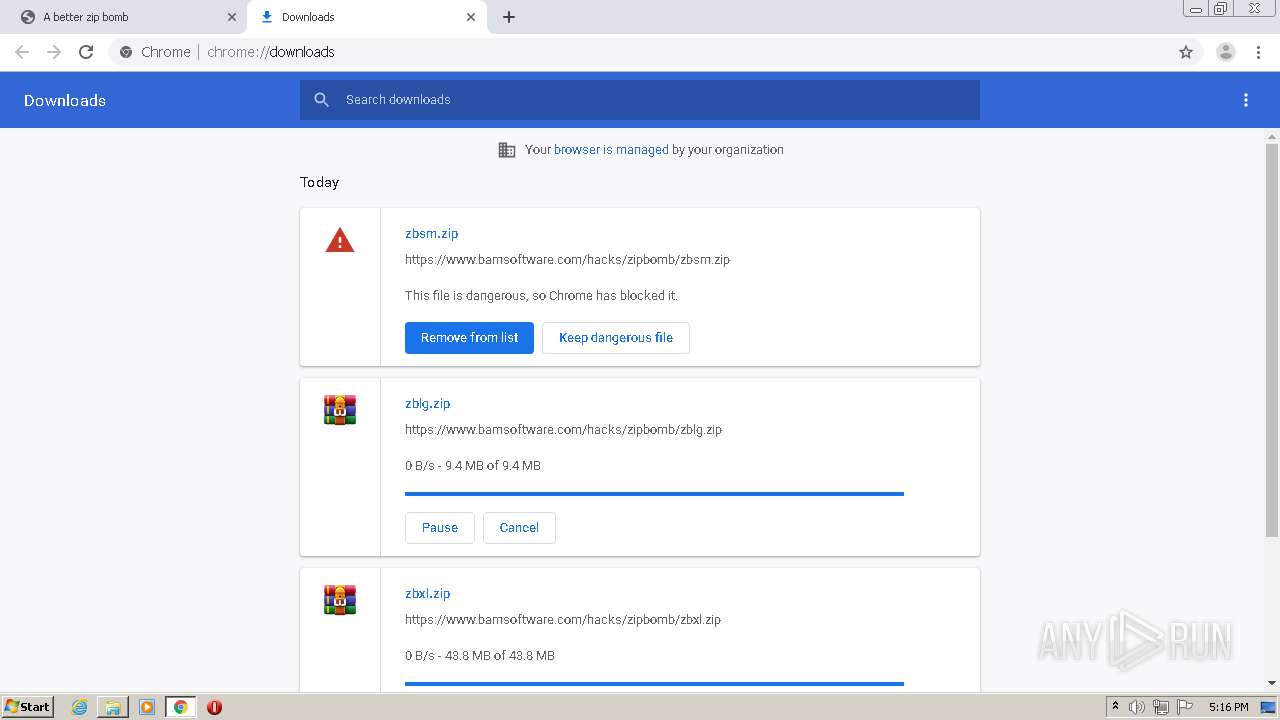The image size is (1280, 720).
Task: Switch to the 'A better zip bomb' tab
Action: point(124,17)
